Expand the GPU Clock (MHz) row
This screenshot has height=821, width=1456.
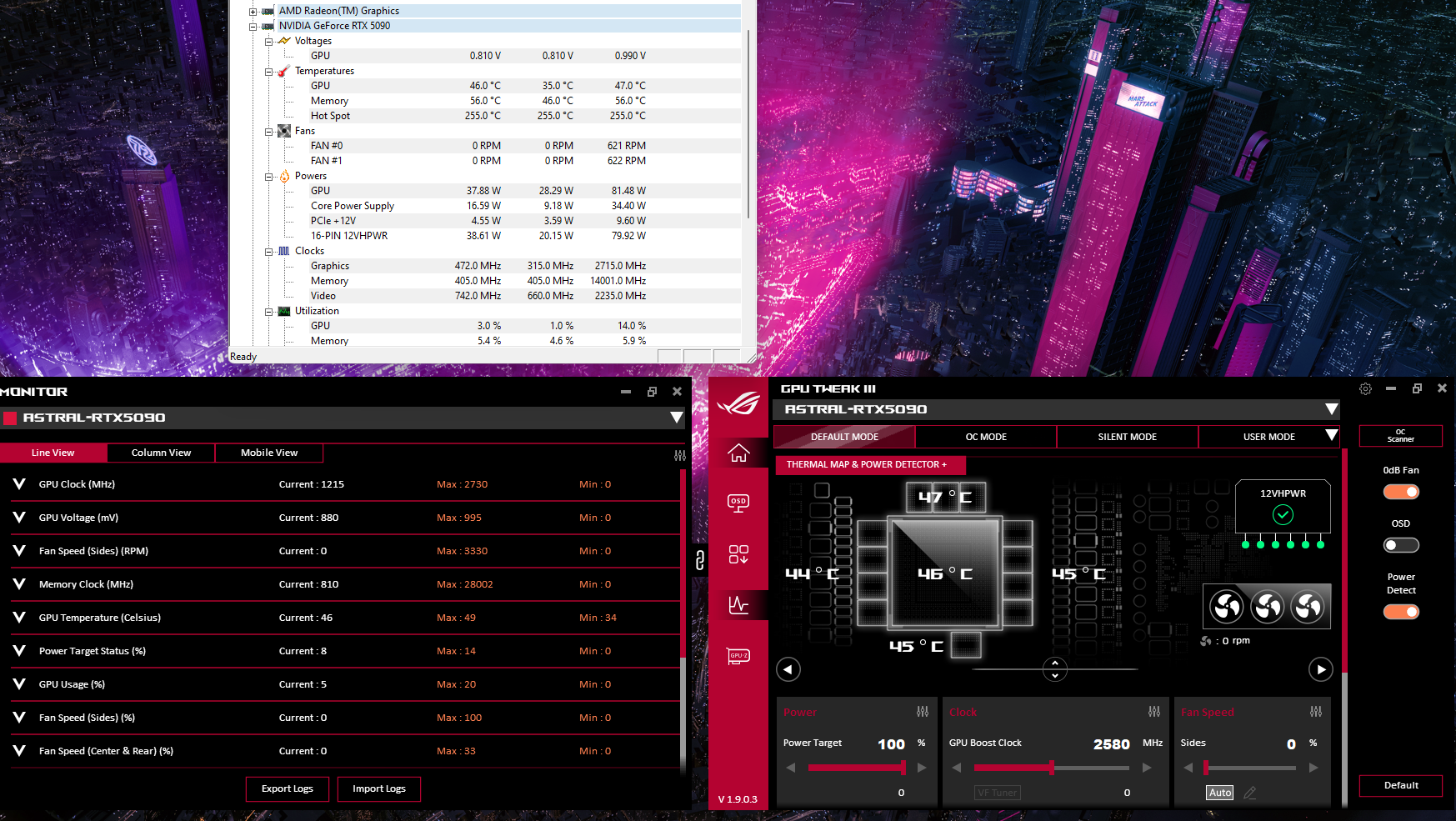(19, 484)
